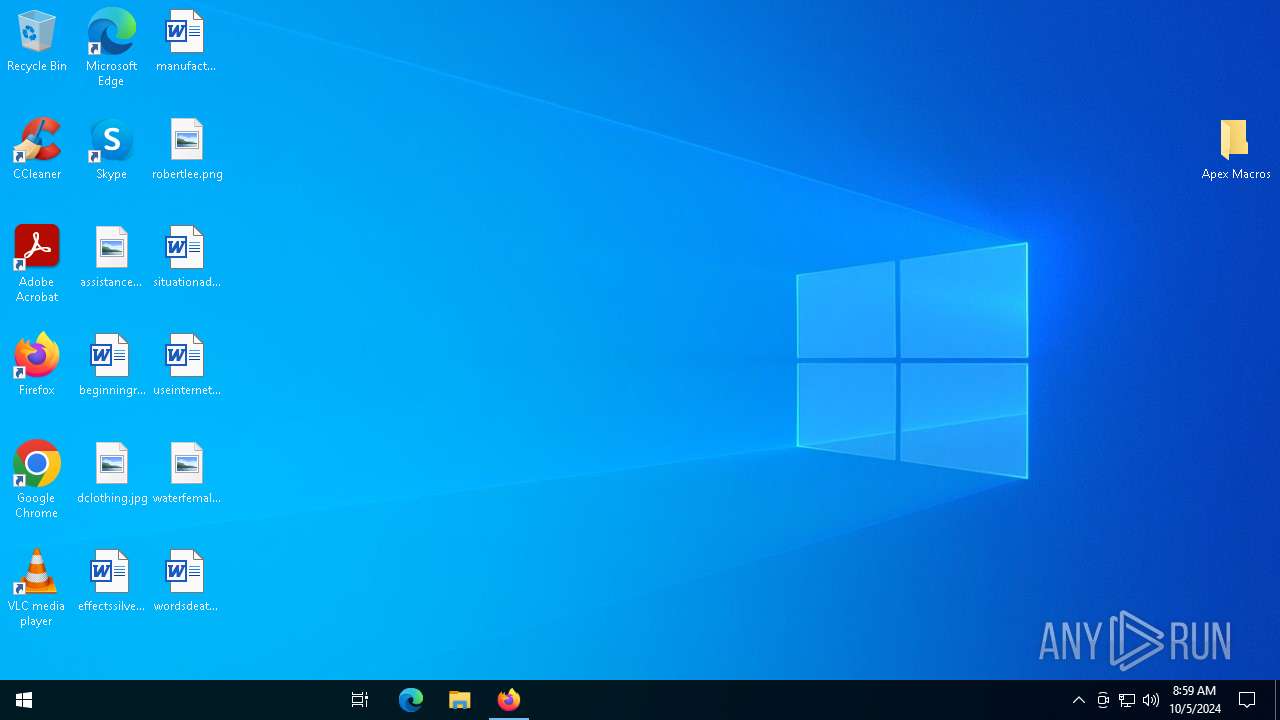
Task: Select the useinternet... Word document
Action: coord(187,365)
